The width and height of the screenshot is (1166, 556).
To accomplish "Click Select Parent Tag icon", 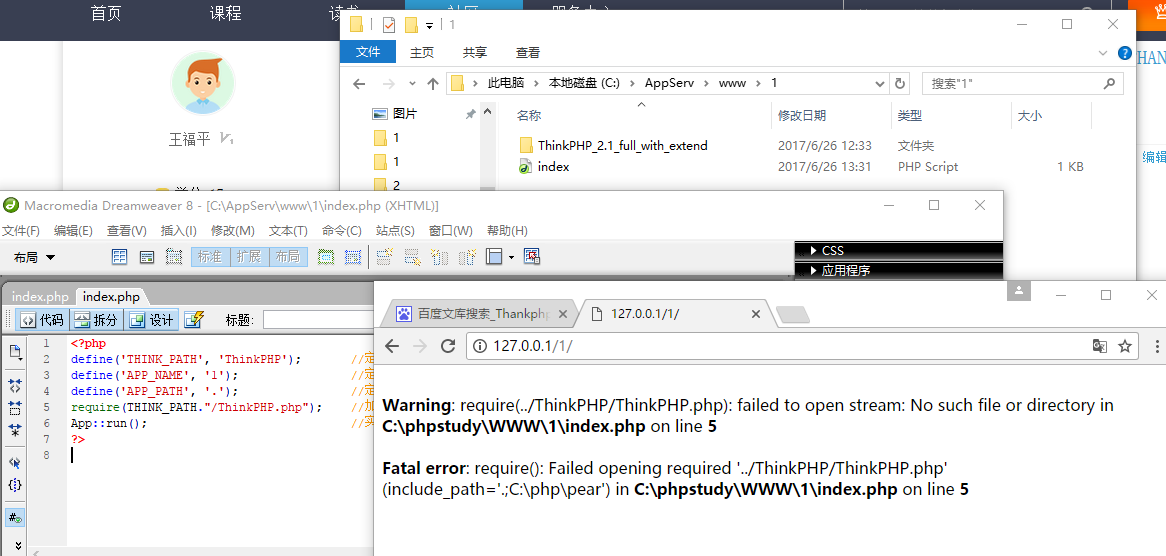I will 15,462.
